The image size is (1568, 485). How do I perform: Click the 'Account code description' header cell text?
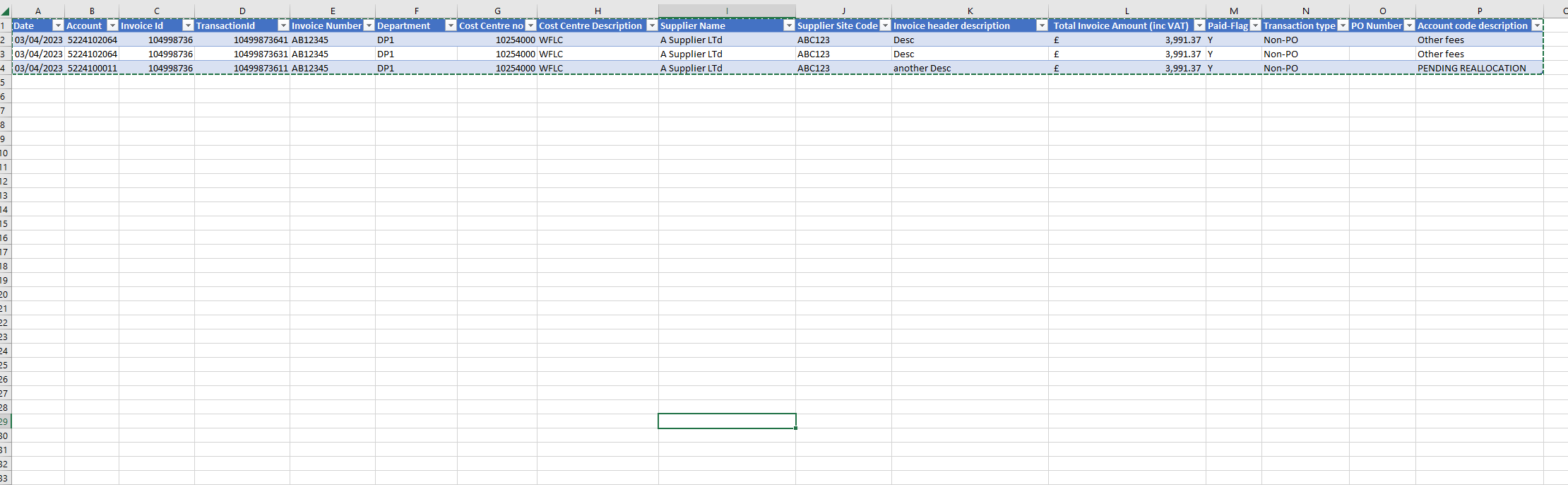pyautogui.click(x=1473, y=25)
